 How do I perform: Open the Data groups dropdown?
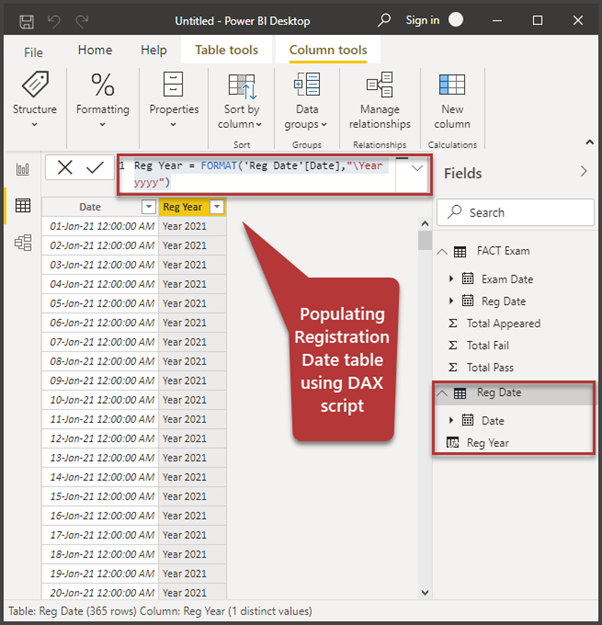pos(306,100)
